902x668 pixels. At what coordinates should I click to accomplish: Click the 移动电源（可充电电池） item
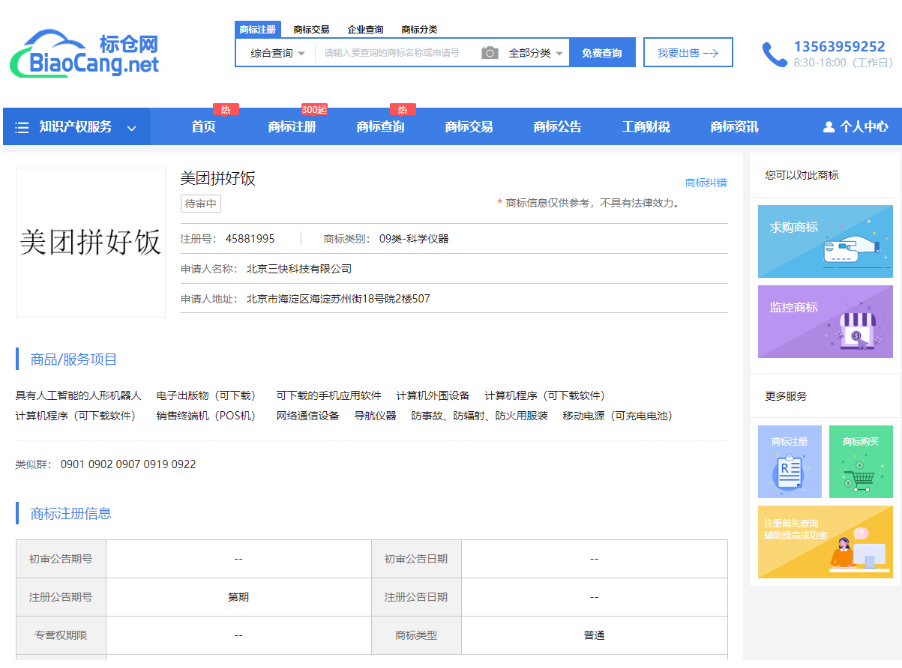618,416
